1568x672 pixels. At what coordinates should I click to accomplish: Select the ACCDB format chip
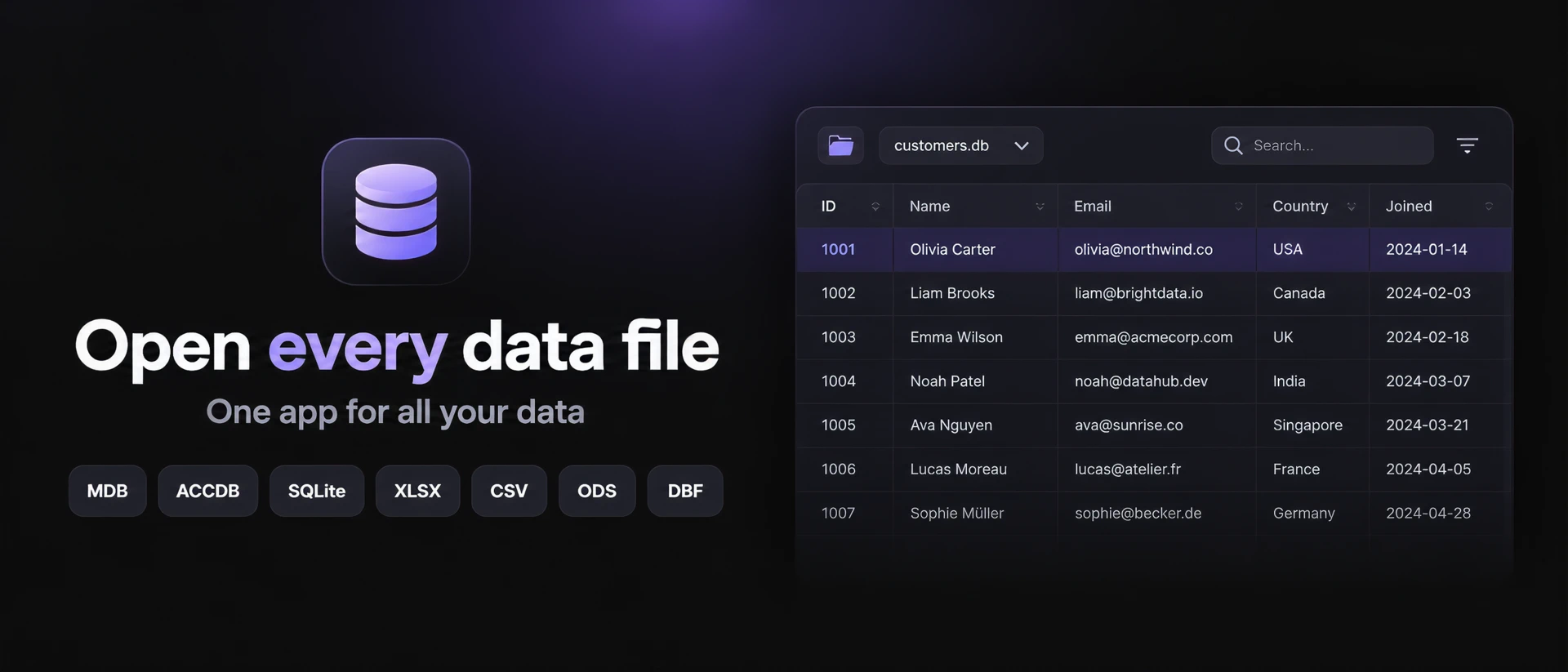click(x=208, y=491)
